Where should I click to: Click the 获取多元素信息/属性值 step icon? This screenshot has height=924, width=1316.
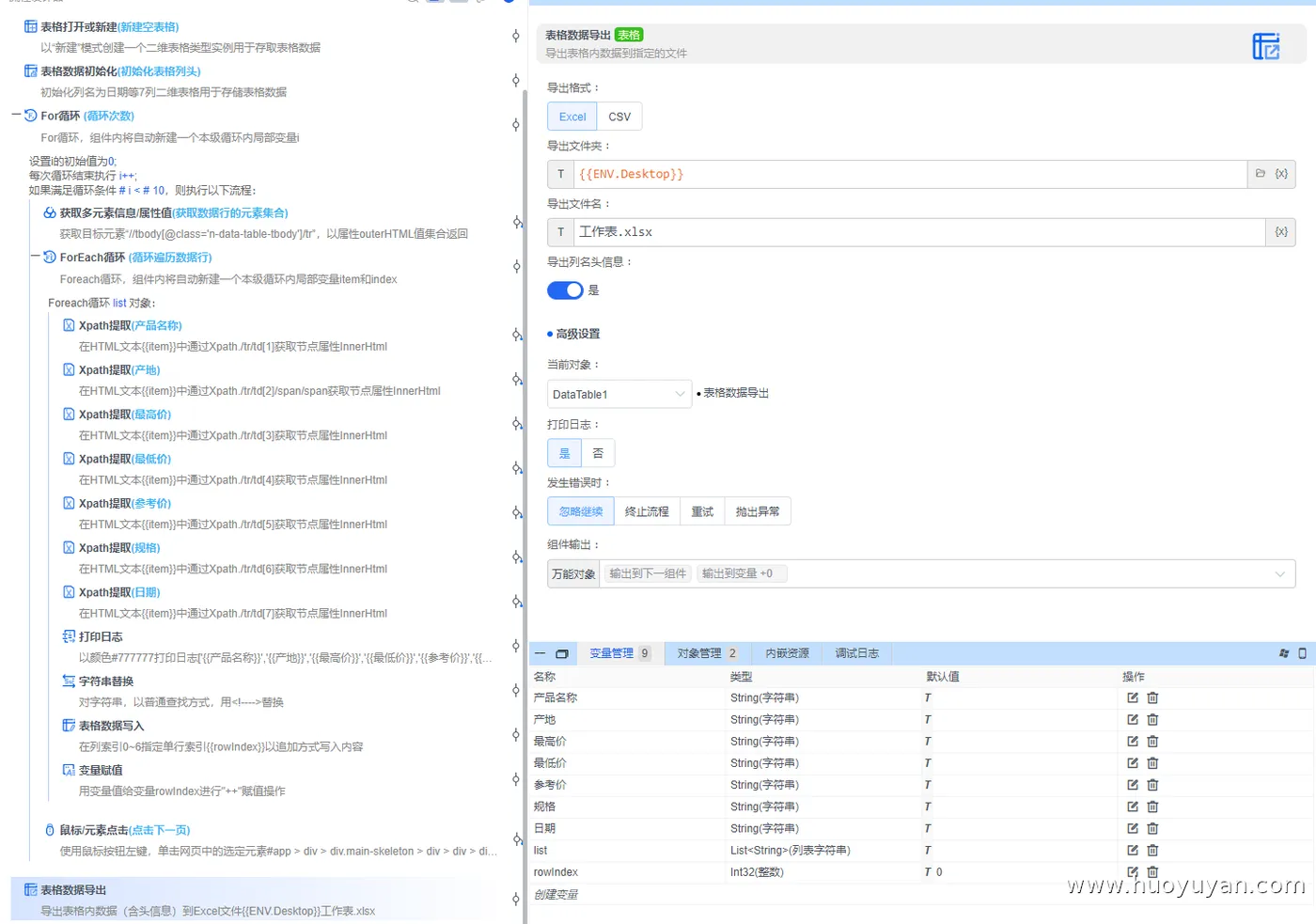pyautogui.click(x=50, y=212)
